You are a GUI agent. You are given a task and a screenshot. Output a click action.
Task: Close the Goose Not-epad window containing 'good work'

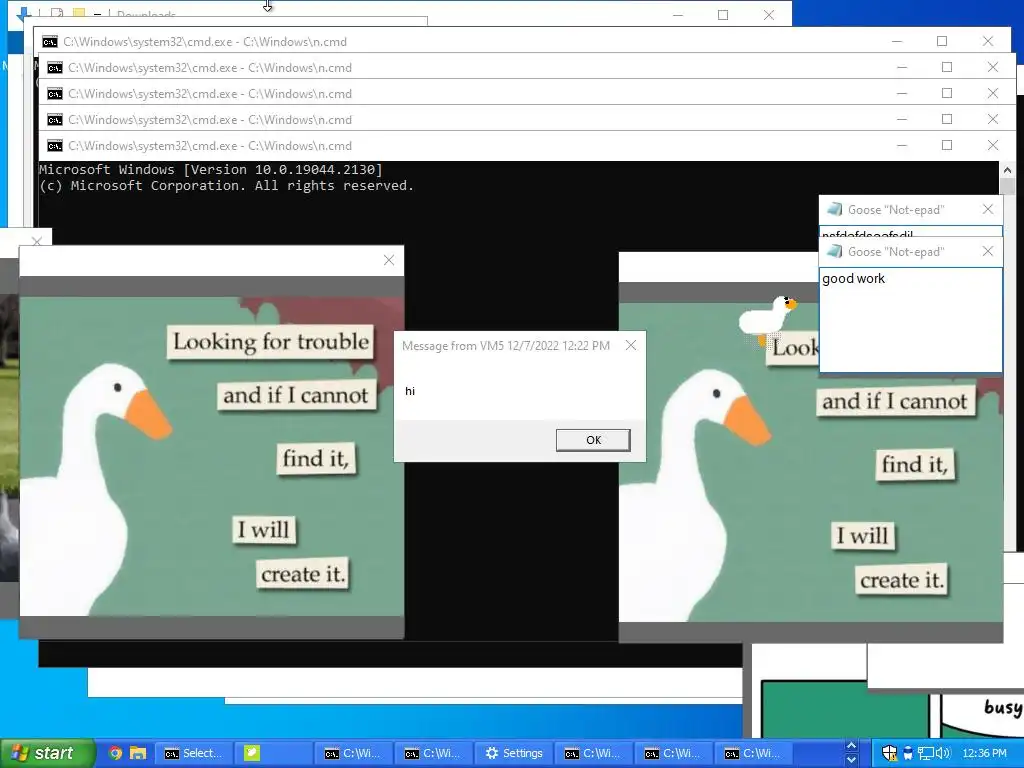[988, 251]
